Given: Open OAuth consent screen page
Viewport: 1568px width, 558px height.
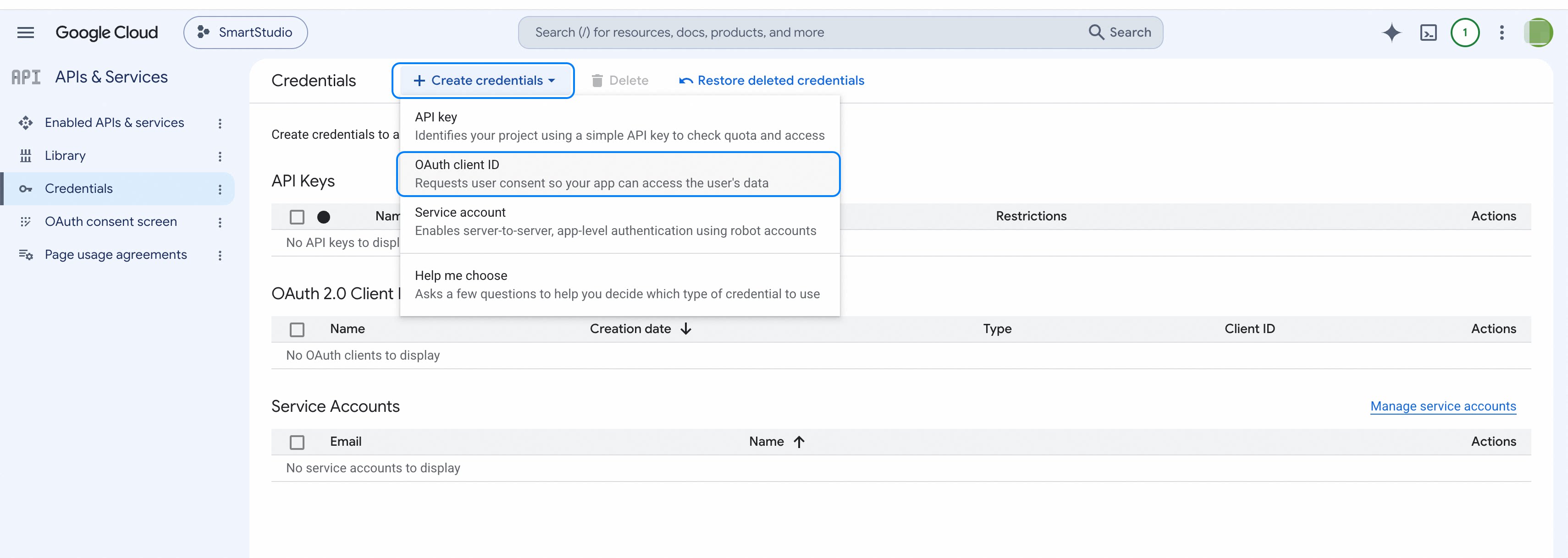Looking at the screenshot, I should tap(111, 221).
